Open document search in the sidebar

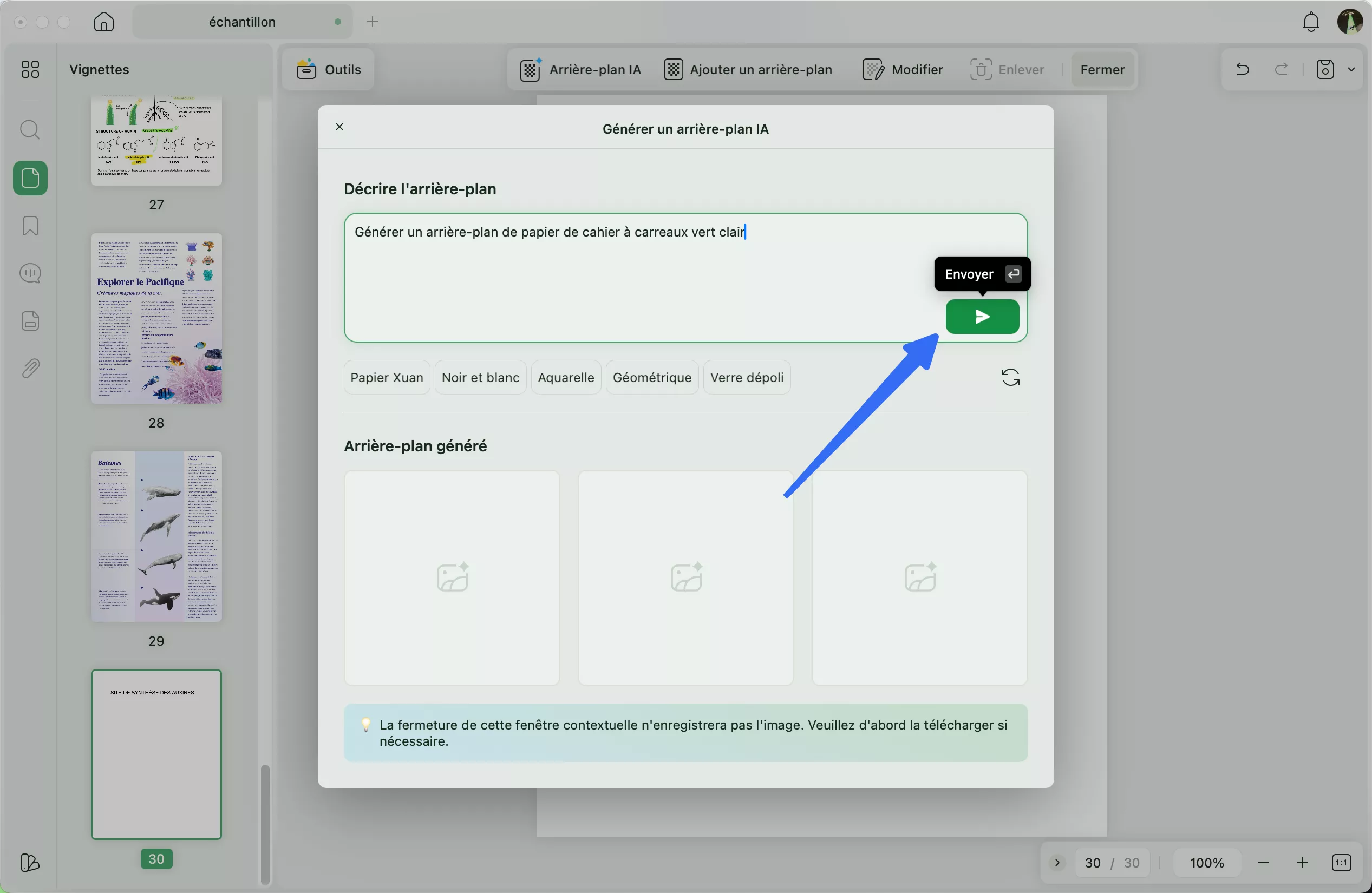(x=29, y=129)
